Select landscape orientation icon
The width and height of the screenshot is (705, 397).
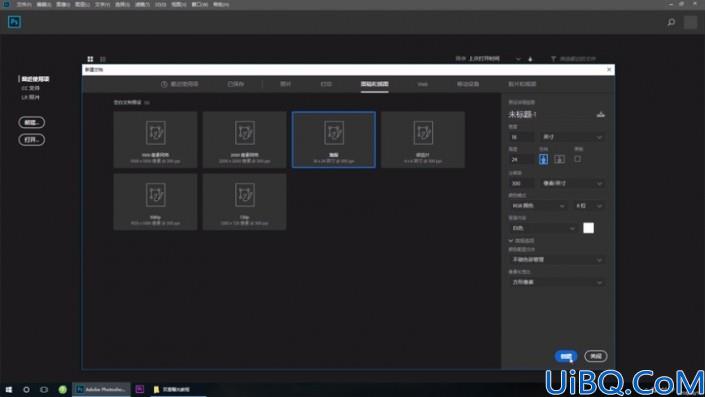[x=559, y=159]
